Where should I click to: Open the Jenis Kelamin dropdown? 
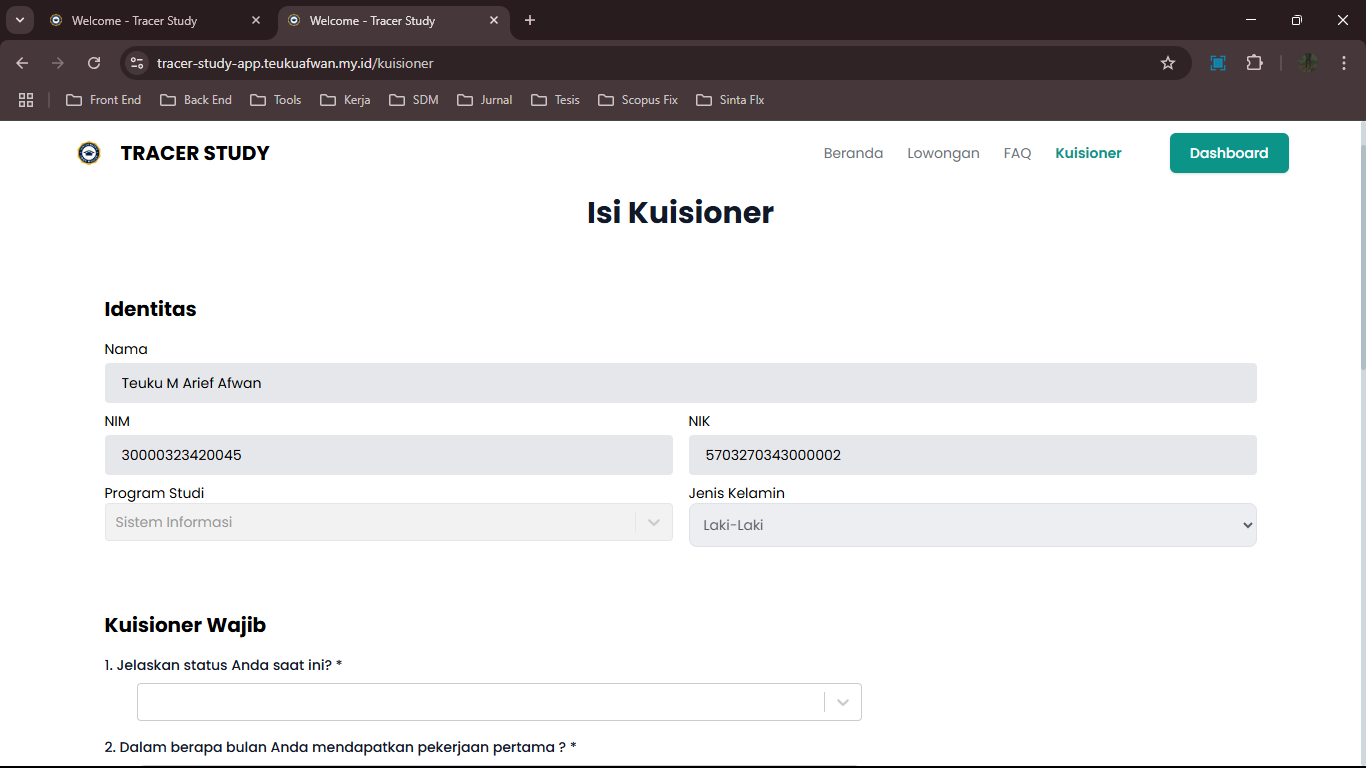pyautogui.click(x=972, y=525)
